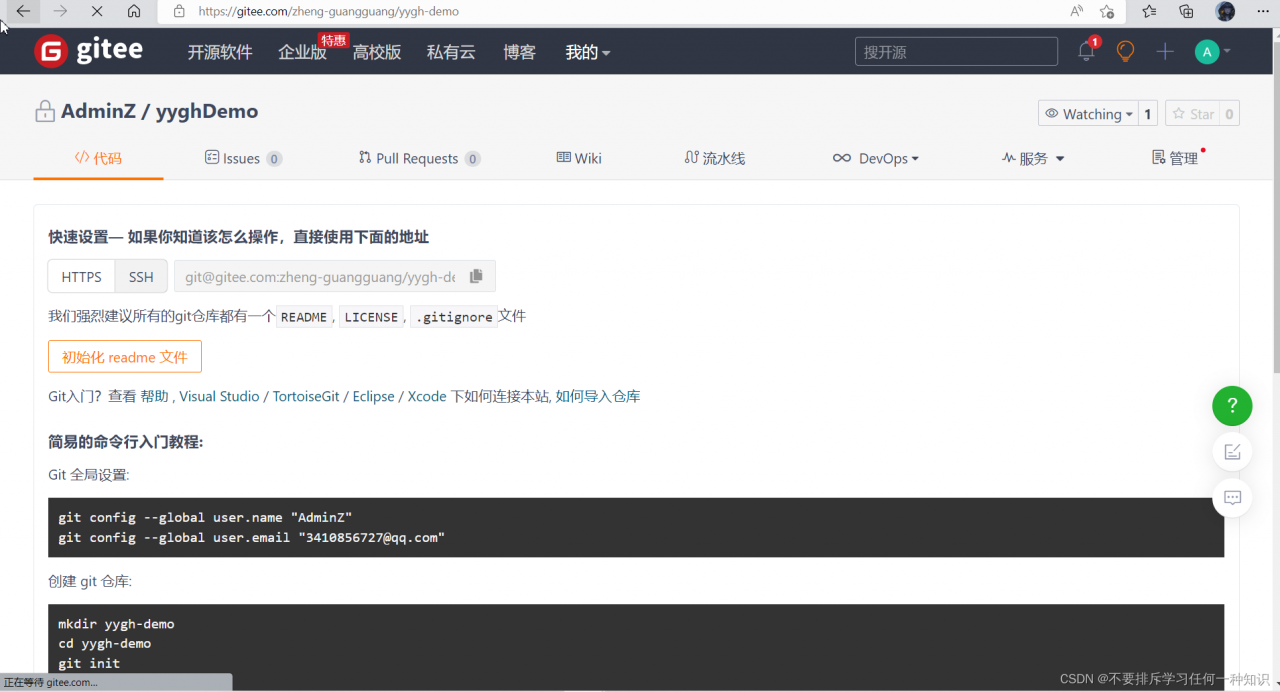1280x692 pixels.
Task: Click the Star button
Action: pos(1192,114)
